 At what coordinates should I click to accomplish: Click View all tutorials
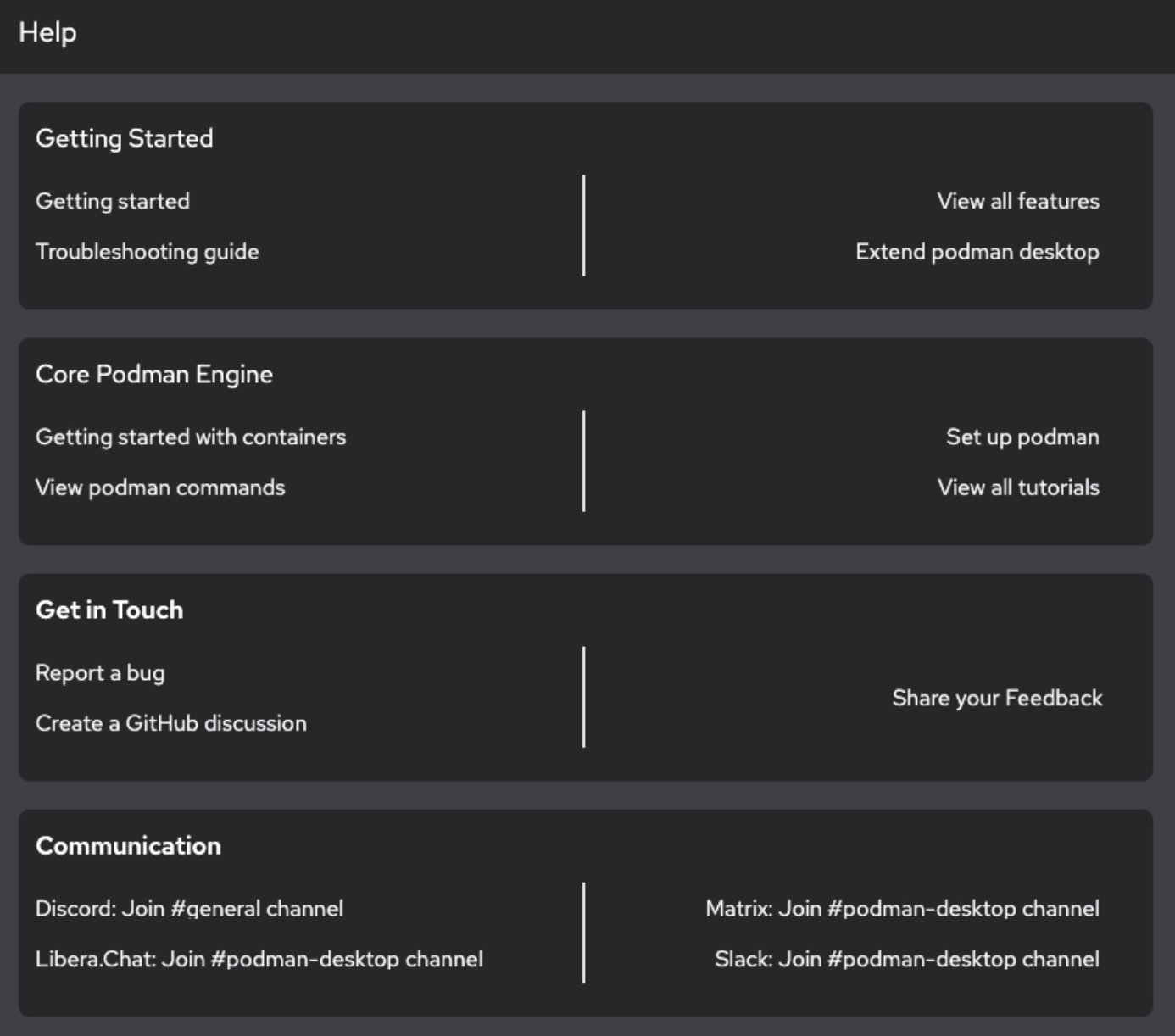click(1018, 487)
